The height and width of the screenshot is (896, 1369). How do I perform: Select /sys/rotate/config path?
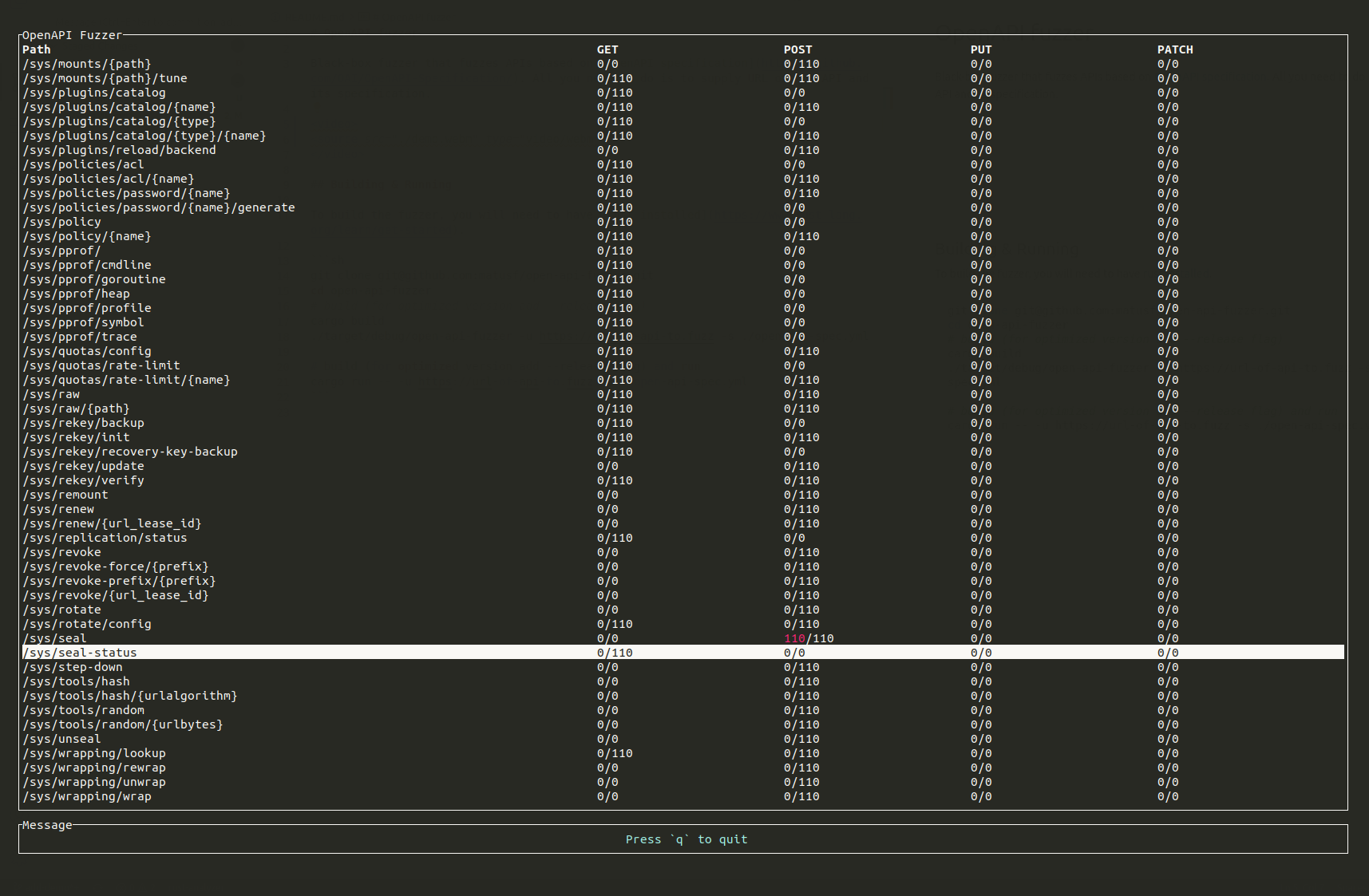(87, 624)
